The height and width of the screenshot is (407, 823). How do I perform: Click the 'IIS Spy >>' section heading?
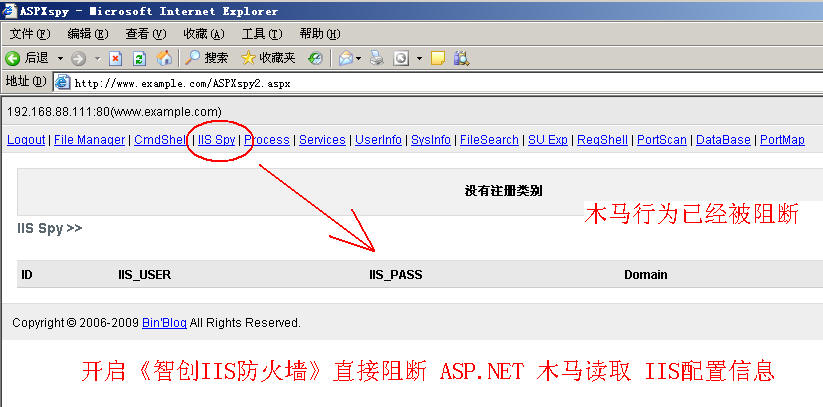point(50,228)
